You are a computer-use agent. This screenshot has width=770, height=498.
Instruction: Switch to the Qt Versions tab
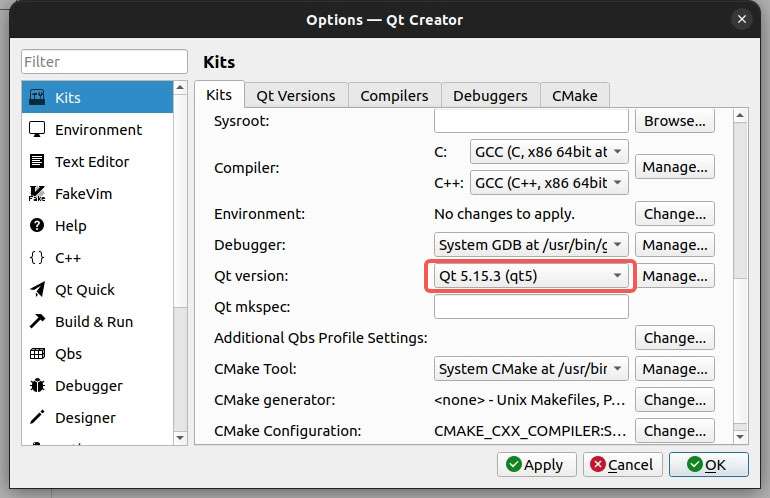pos(296,96)
